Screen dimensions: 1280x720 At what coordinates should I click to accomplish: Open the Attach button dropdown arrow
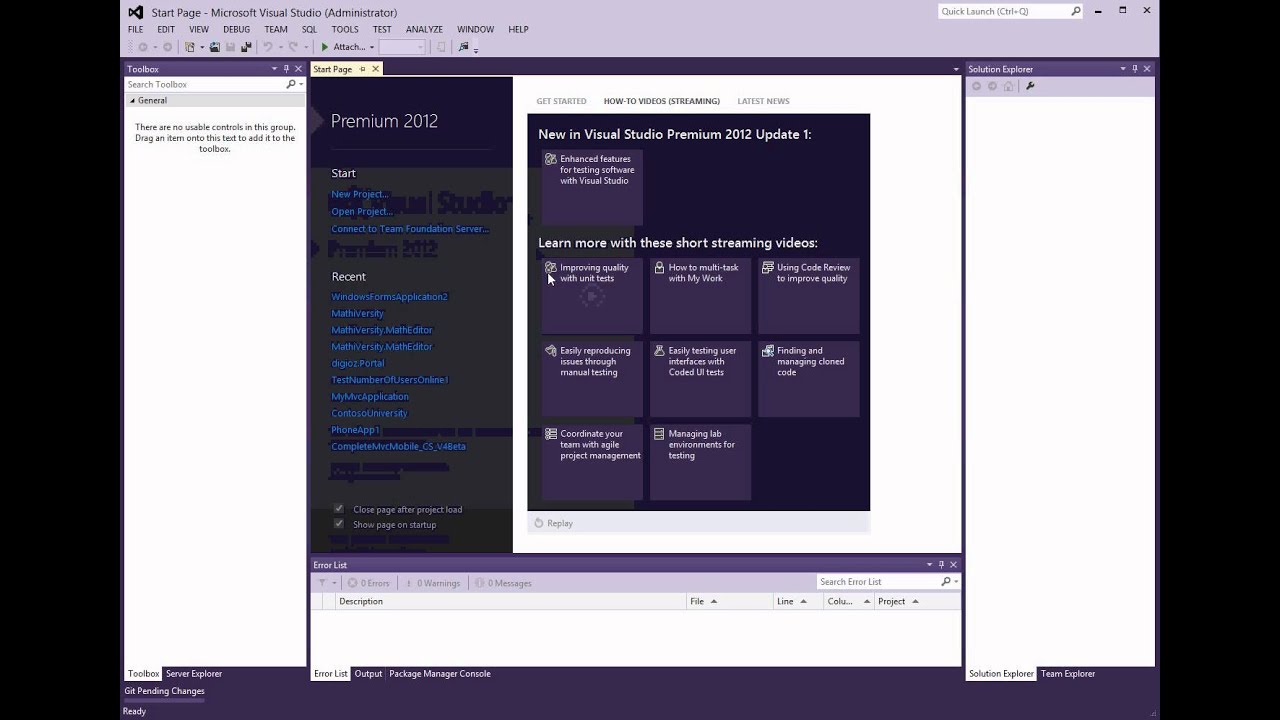click(372, 47)
